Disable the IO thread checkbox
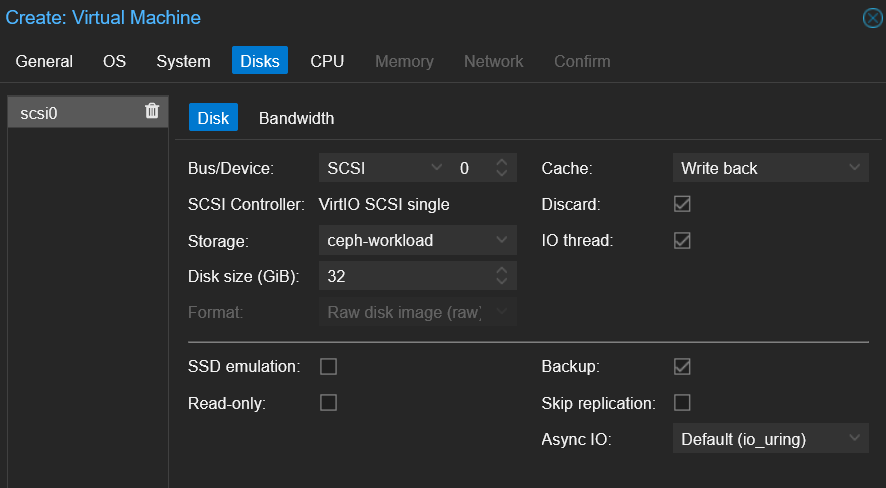The height and width of the screenshot is (488, 886). (682, 240)
